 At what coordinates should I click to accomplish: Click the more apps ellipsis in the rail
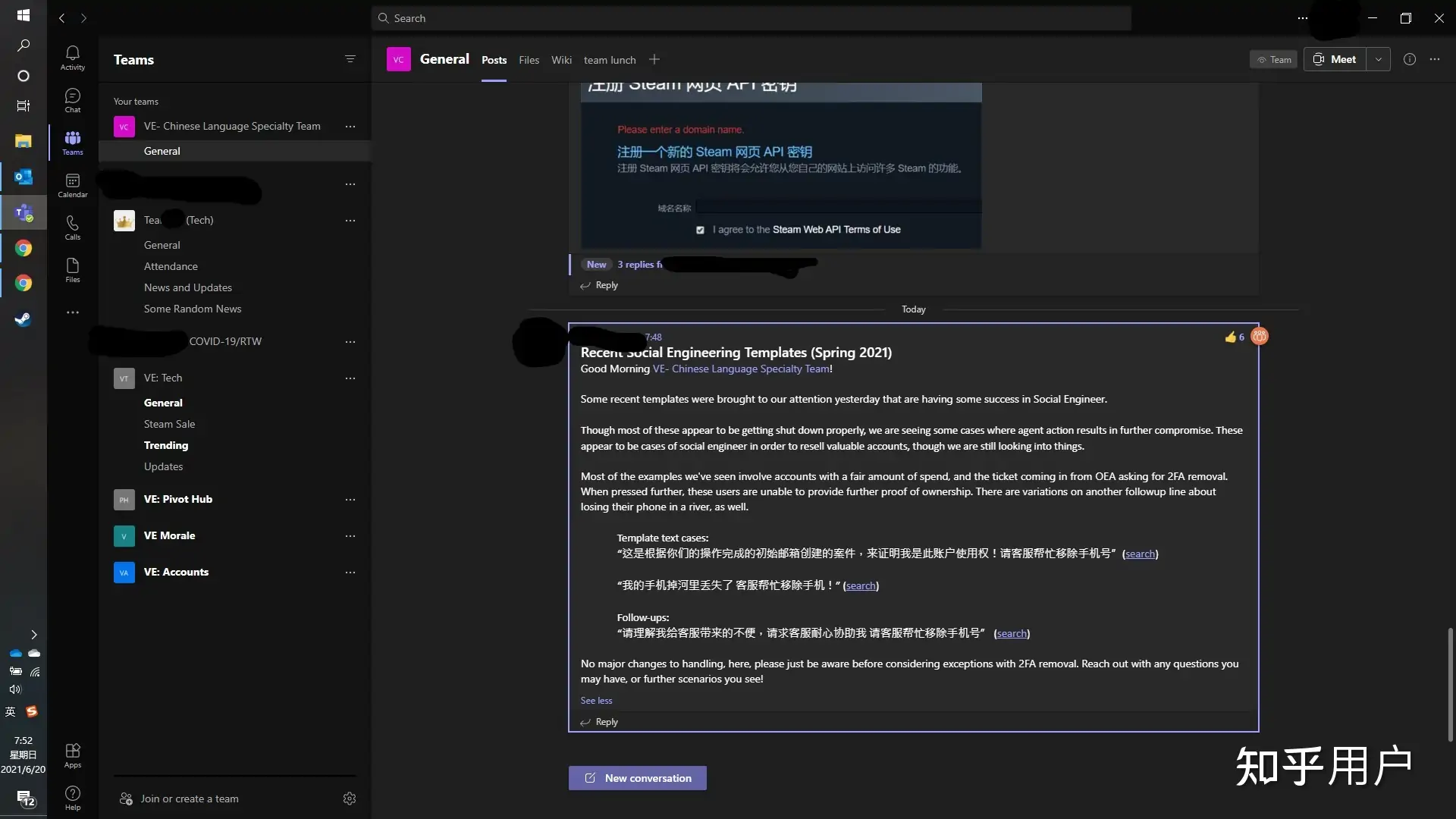pos(72,312)
